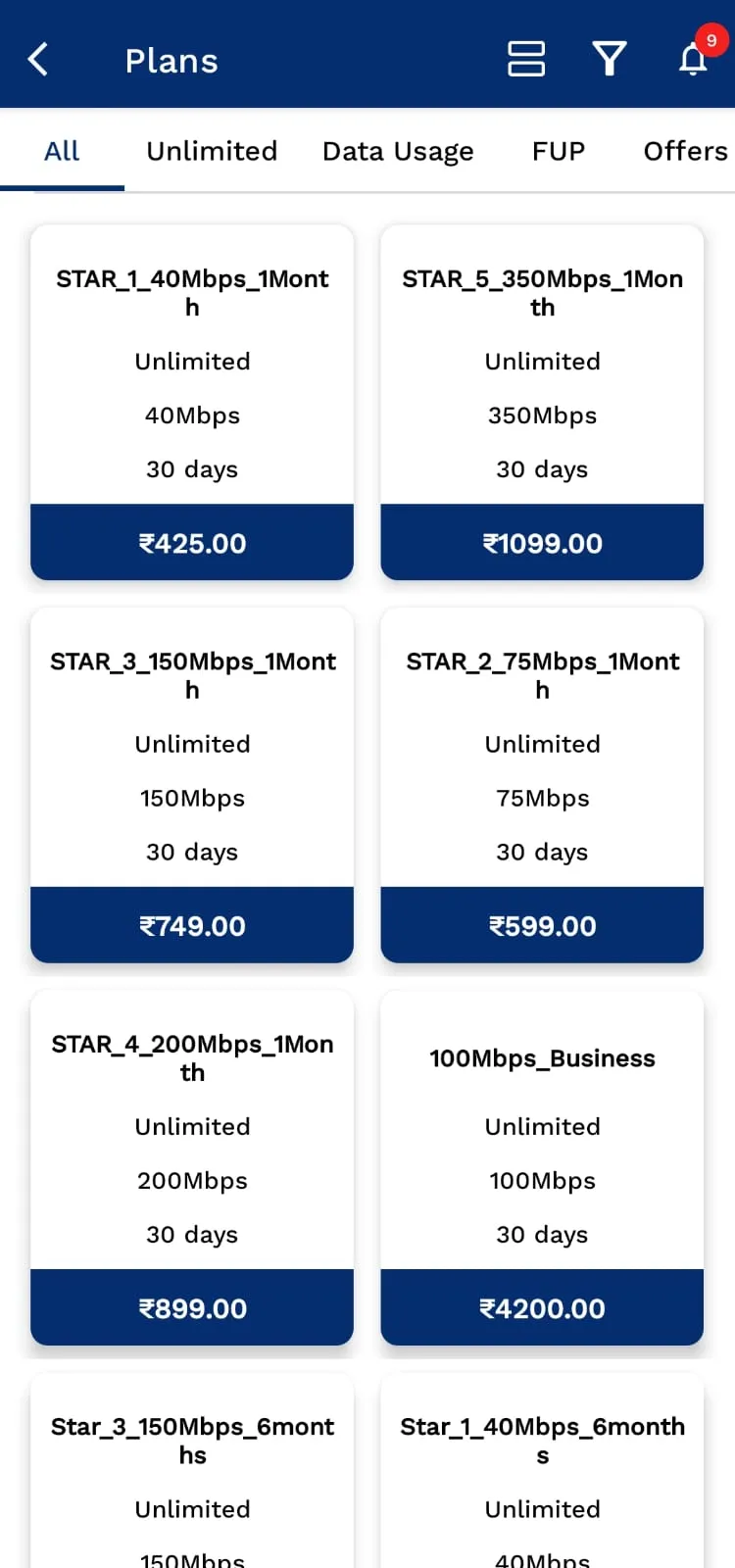The width and height of the screenshot is (735, 1568).
Task: Select the ₹1099.00 plan price button
Action: point(542,543)
